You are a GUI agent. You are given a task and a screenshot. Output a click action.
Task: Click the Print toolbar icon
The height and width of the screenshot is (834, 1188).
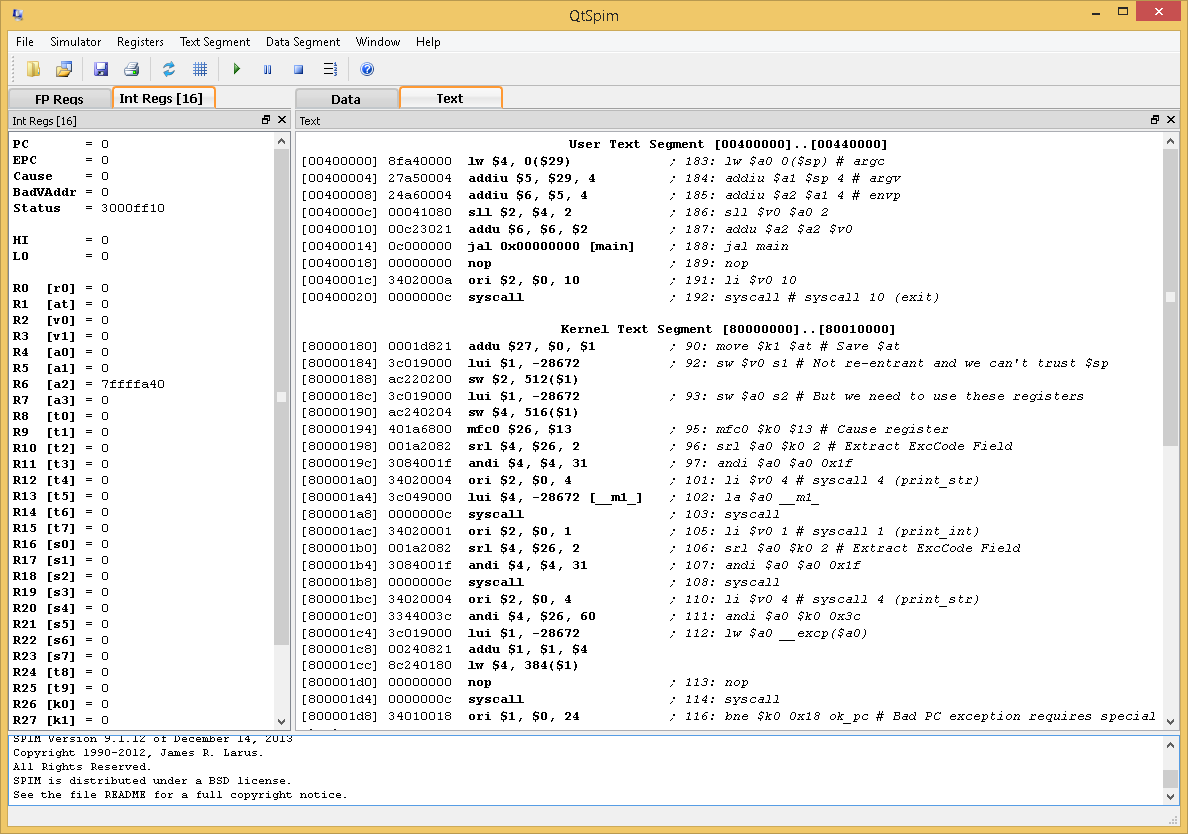[x=131, y=69]
